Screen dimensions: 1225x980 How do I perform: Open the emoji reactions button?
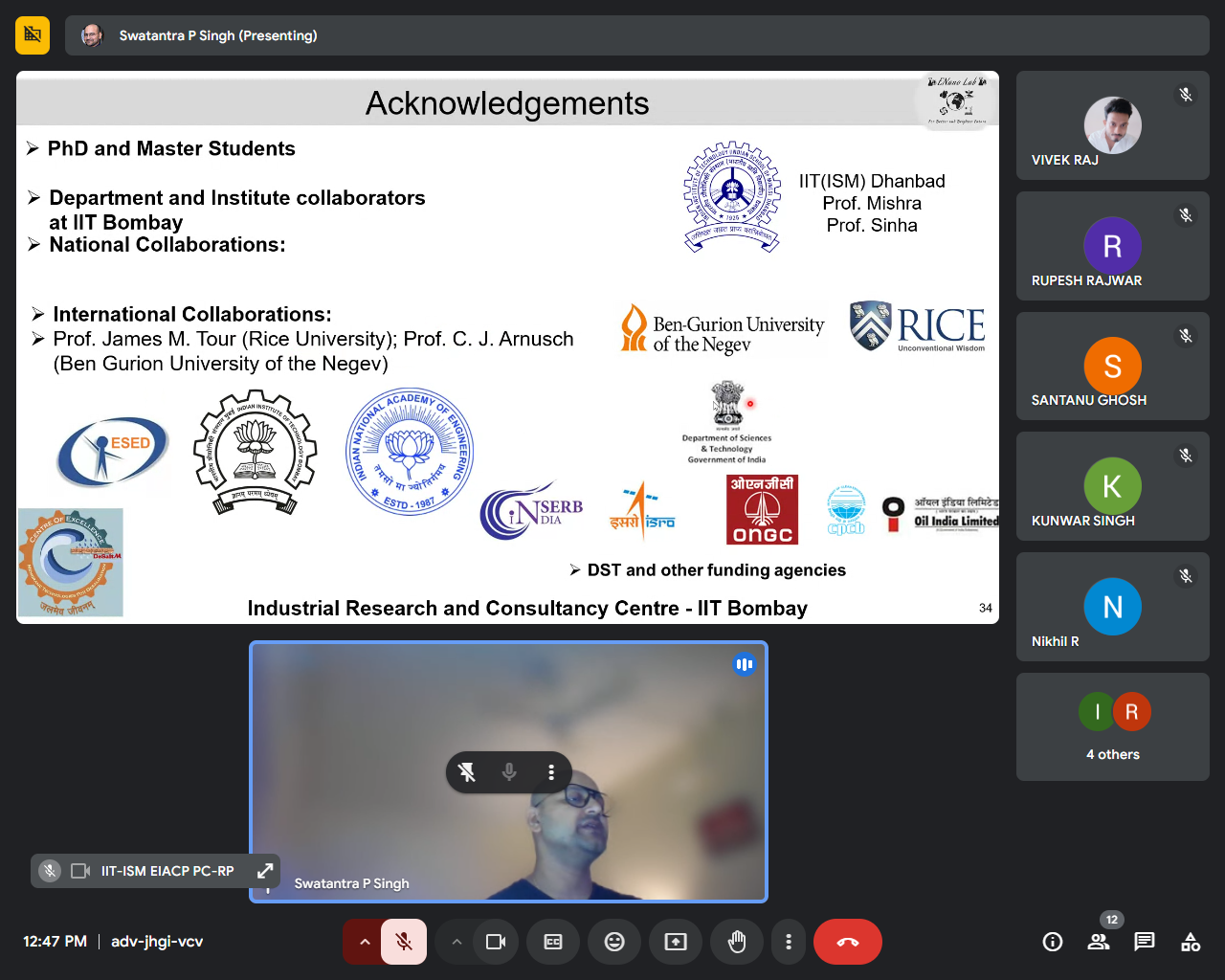[614, 942]
